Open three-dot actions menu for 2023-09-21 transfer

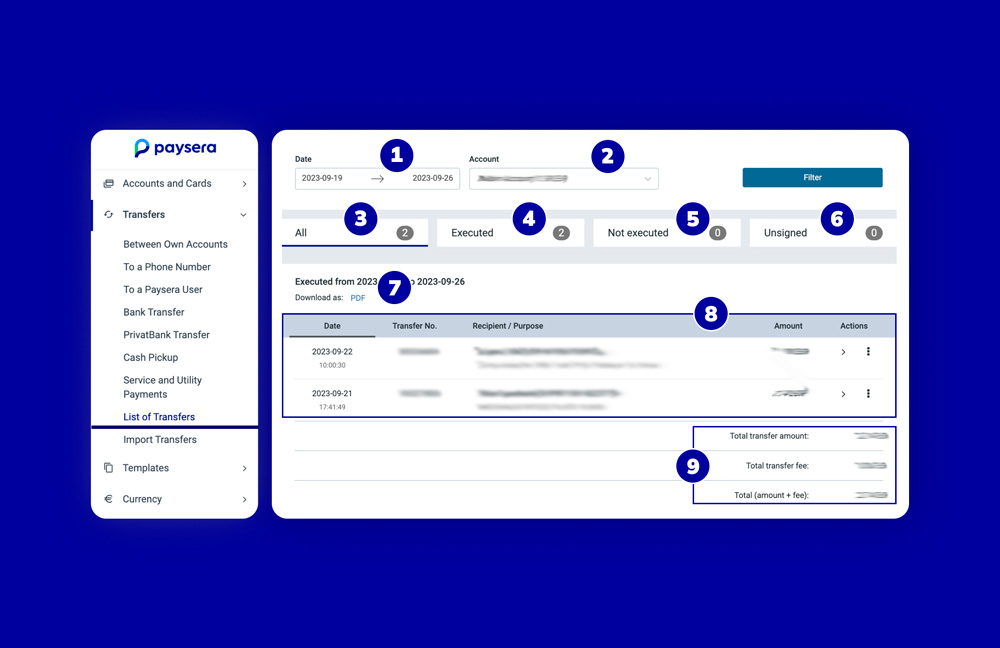pos(868,394)
